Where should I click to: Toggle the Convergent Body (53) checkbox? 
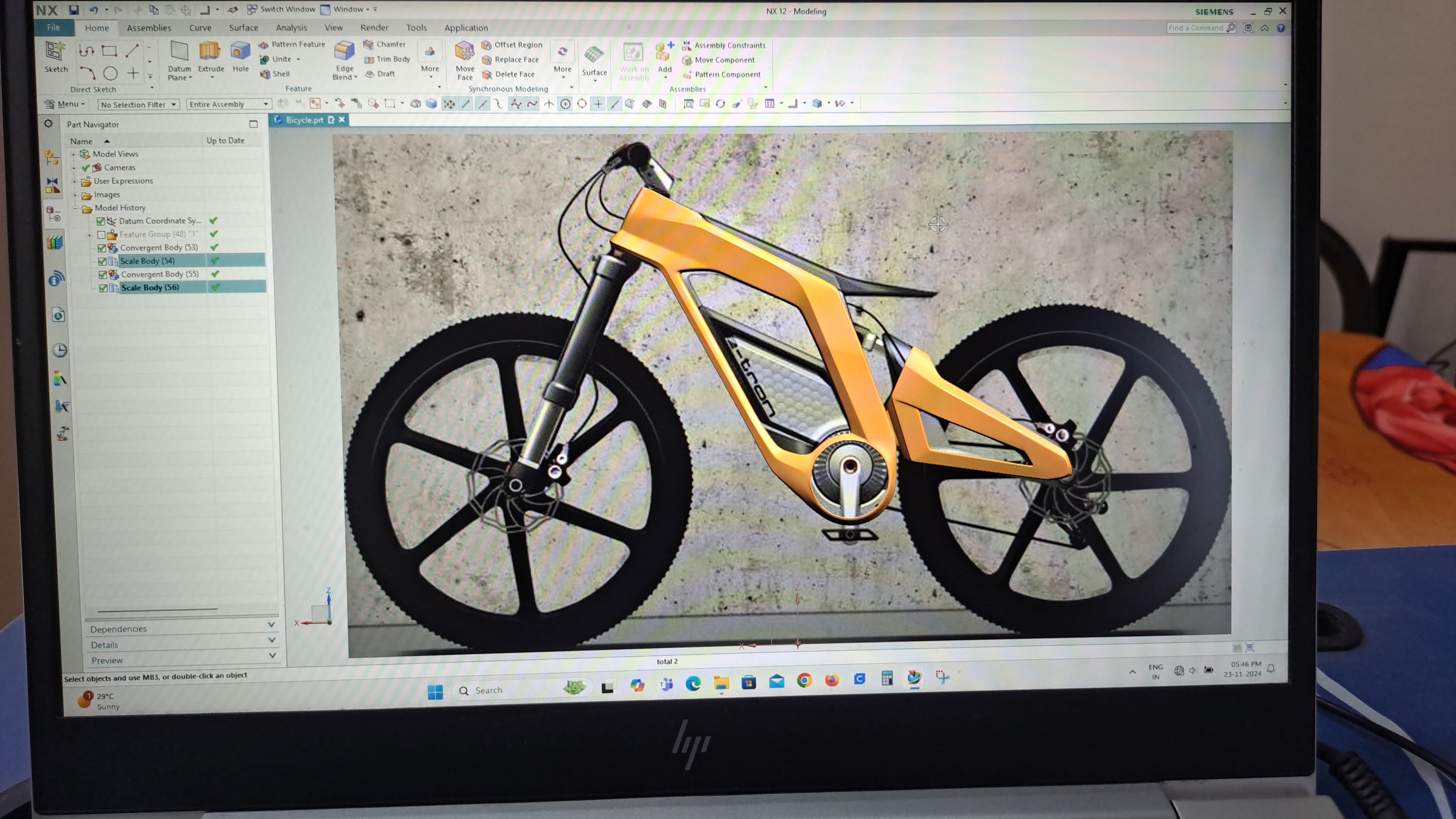pos(102,248)
